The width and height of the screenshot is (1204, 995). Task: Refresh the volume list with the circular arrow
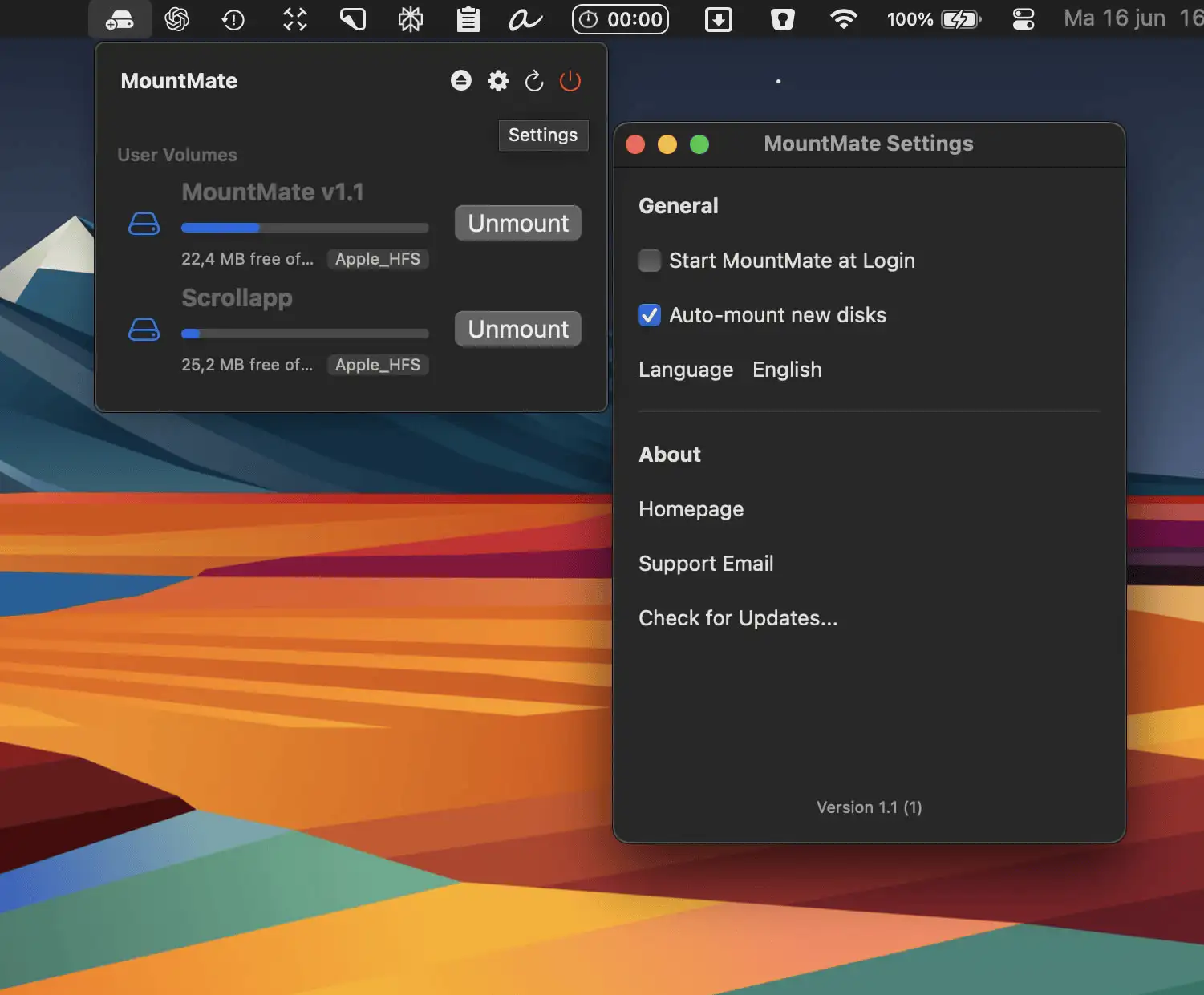click(534, 80)
